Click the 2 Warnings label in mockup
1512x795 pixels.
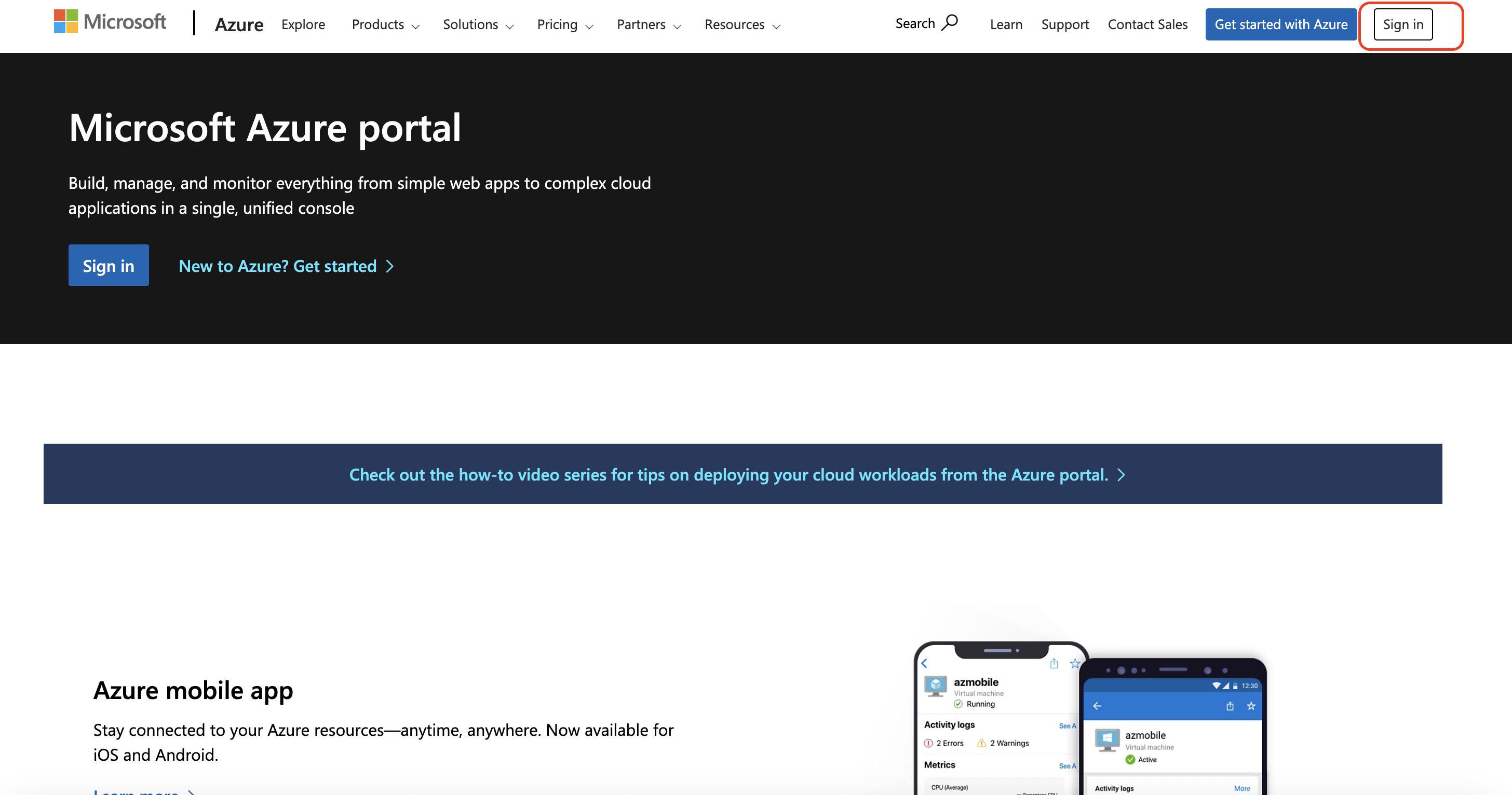[1009, 743]
